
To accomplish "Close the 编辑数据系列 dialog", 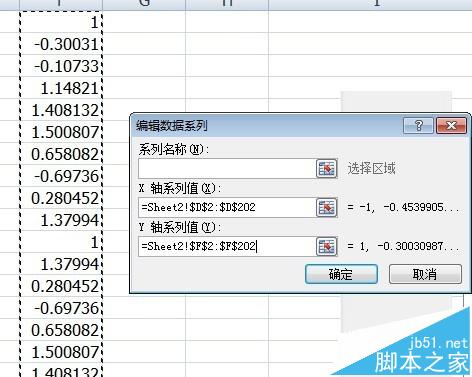I will 451,125.
